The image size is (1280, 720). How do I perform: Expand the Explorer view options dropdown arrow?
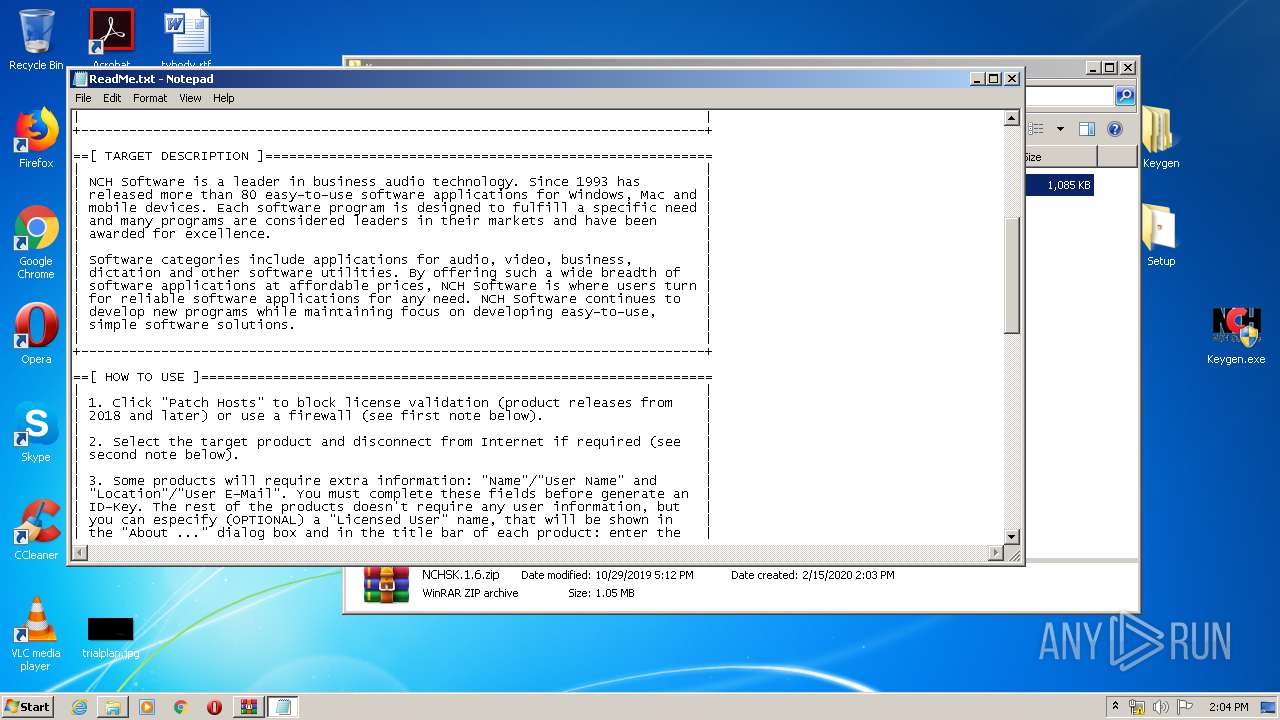tap(1060, 129)
